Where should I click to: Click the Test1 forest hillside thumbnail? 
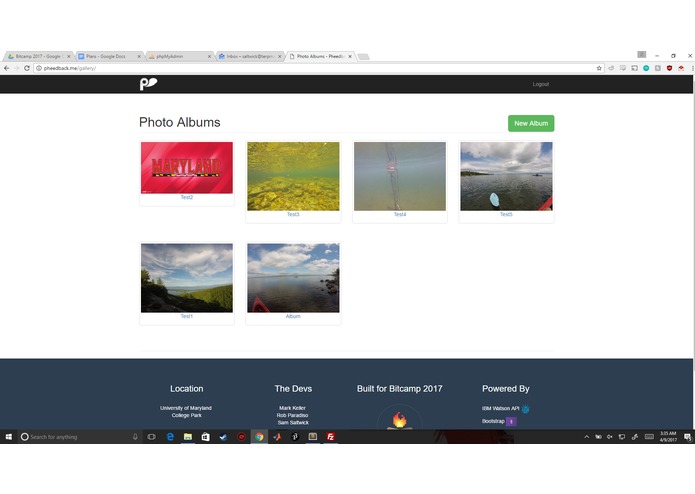tap(187, 278)
